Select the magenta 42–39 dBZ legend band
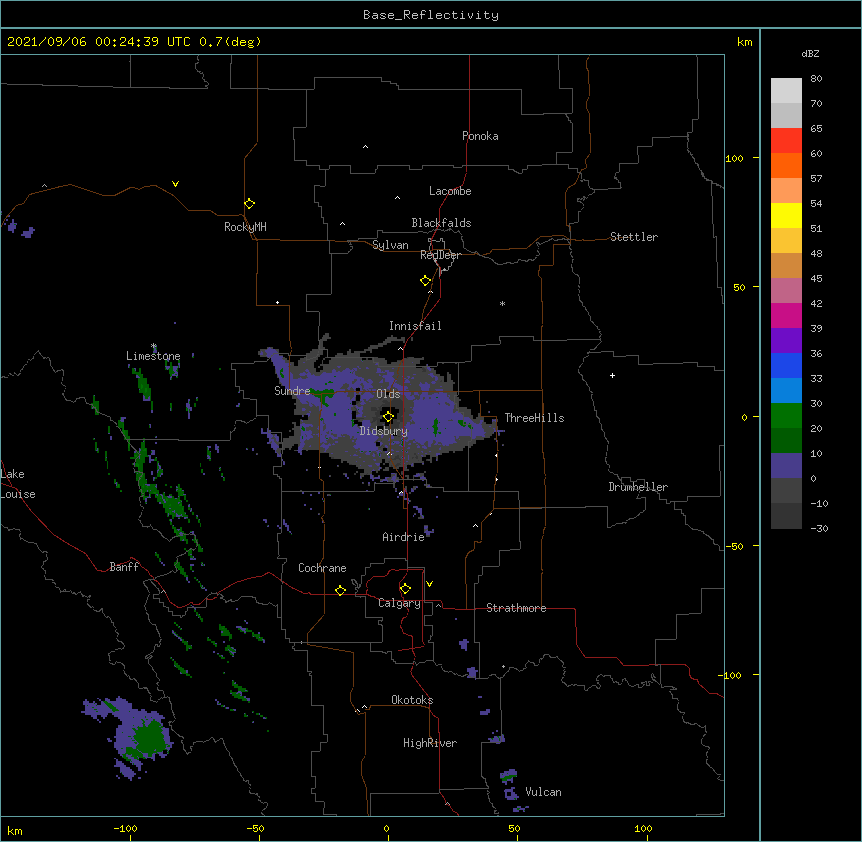The height and width of the screenshot is (842, 862). [786, 315]
